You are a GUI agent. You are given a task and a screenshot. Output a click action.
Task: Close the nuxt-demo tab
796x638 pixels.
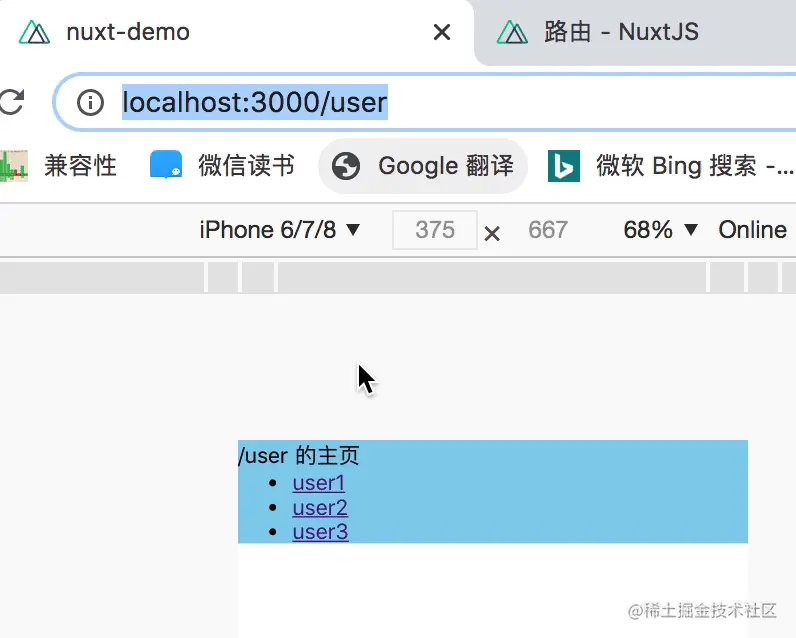click(442, 32)
